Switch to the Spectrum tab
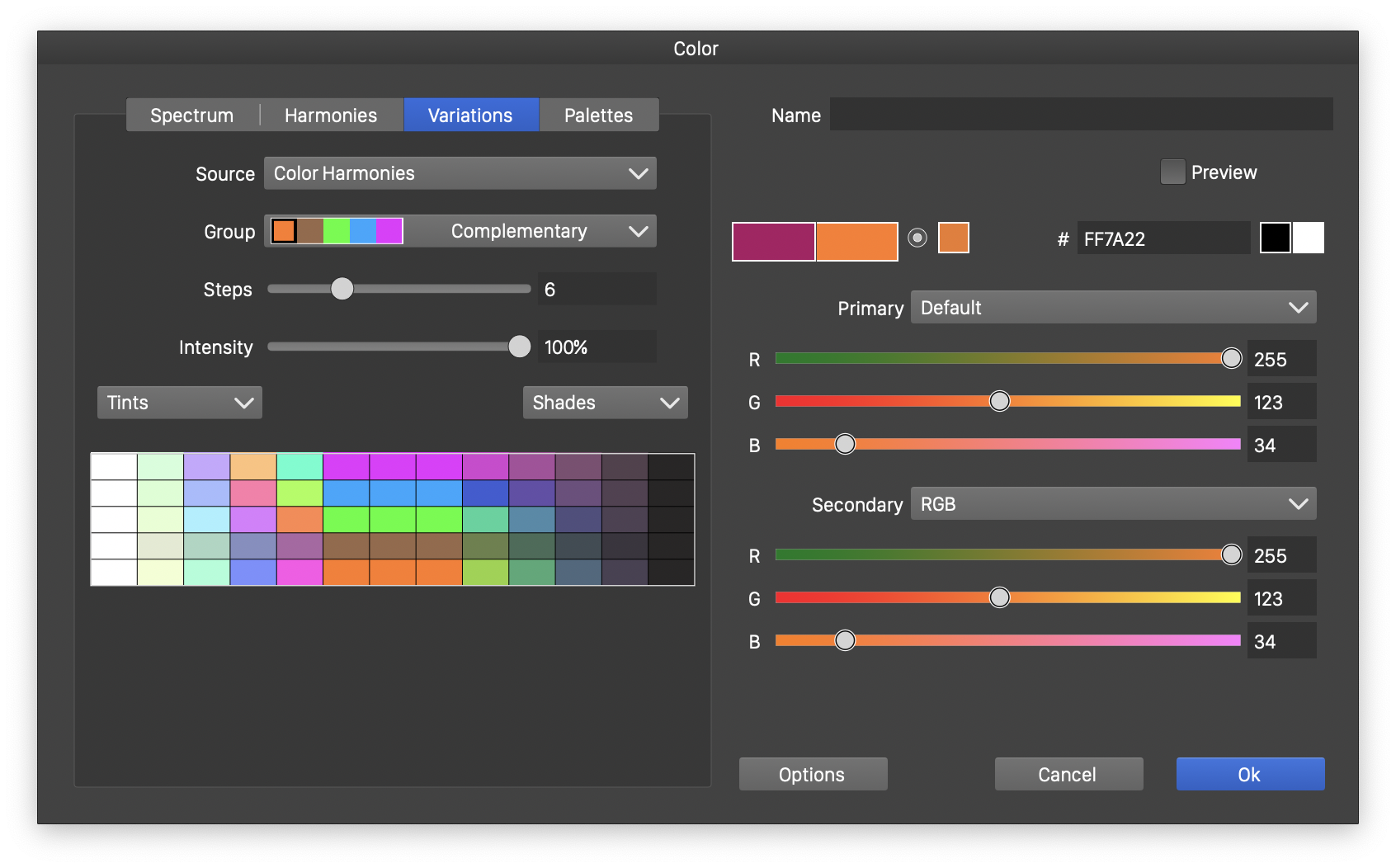The image size is (1396, 868). (x=192, y=116)
